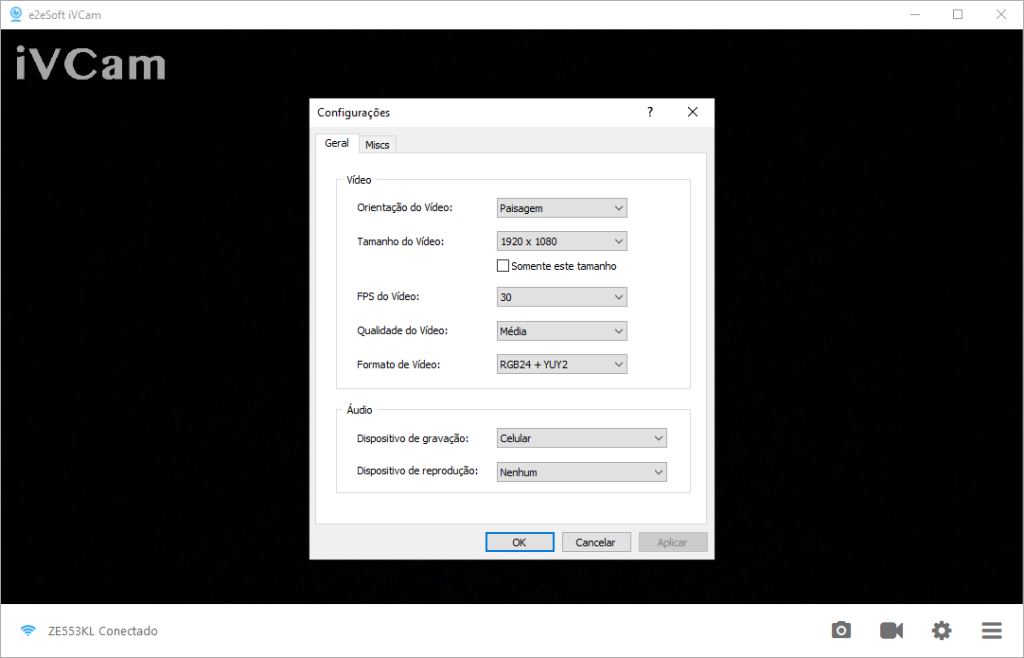The image size is (1024, 658).
Task: Click the Wi-Fi connection icon near ZE553KL
Action: tap(27, 630)
